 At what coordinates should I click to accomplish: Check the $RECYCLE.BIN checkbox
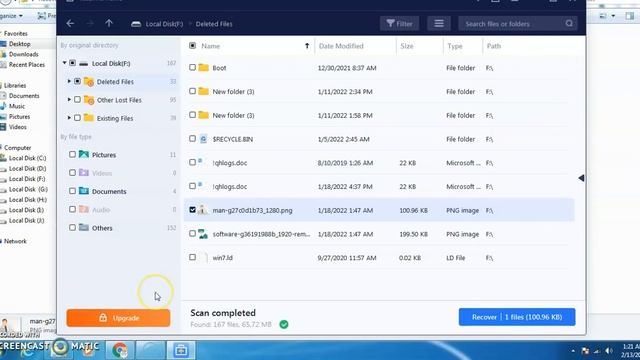192,138
